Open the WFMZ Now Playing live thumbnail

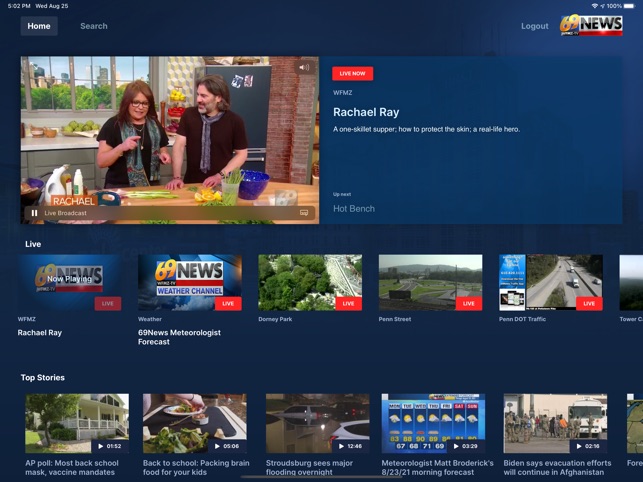69,282
